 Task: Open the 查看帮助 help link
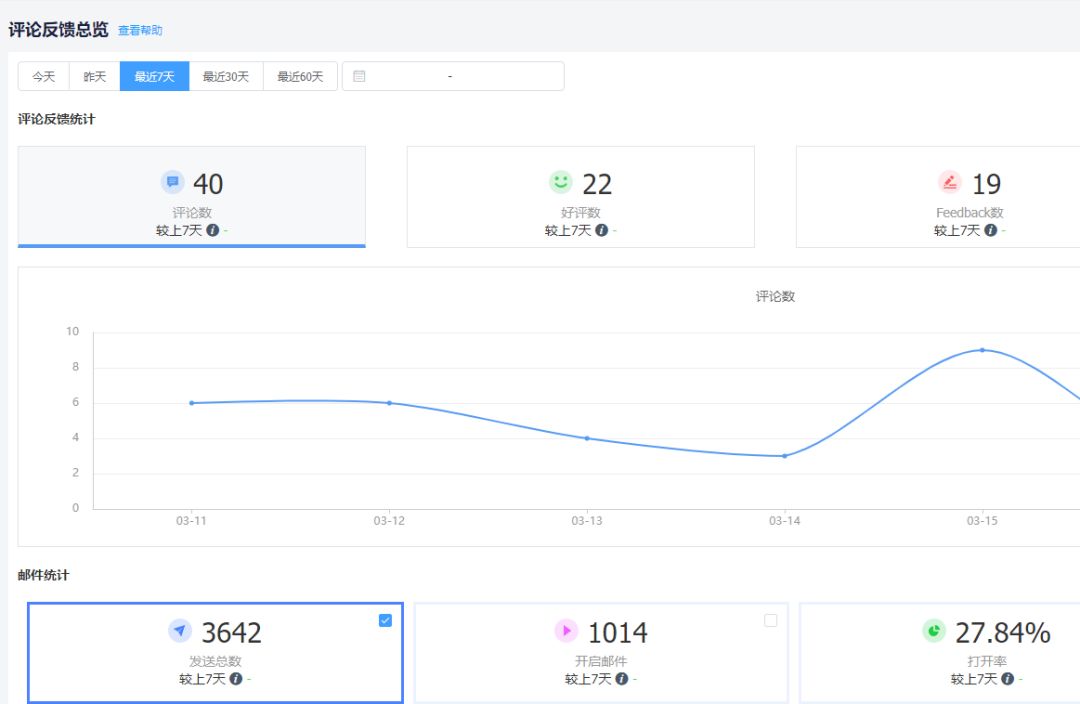[x=140, y=31]
